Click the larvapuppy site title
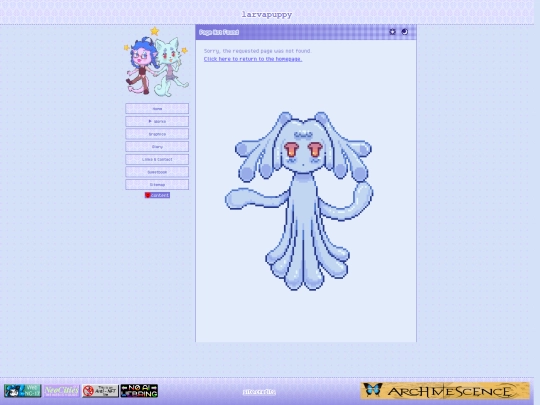 point(267,14)
